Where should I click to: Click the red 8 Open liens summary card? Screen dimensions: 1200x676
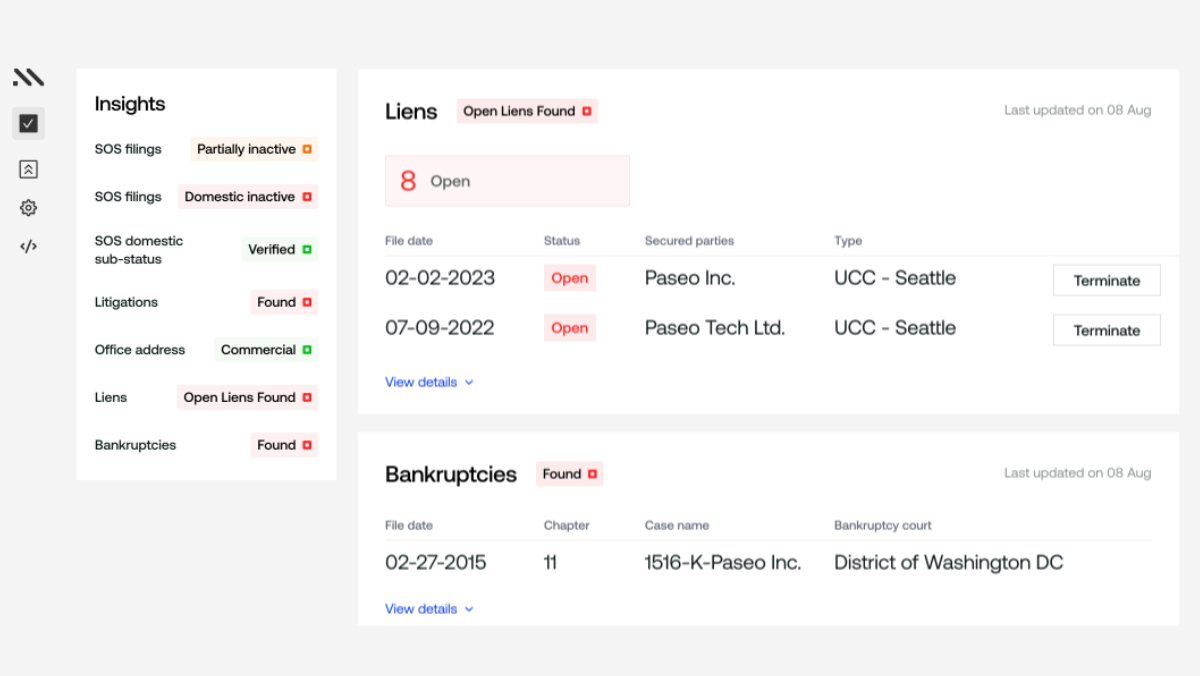coord(507,180)
